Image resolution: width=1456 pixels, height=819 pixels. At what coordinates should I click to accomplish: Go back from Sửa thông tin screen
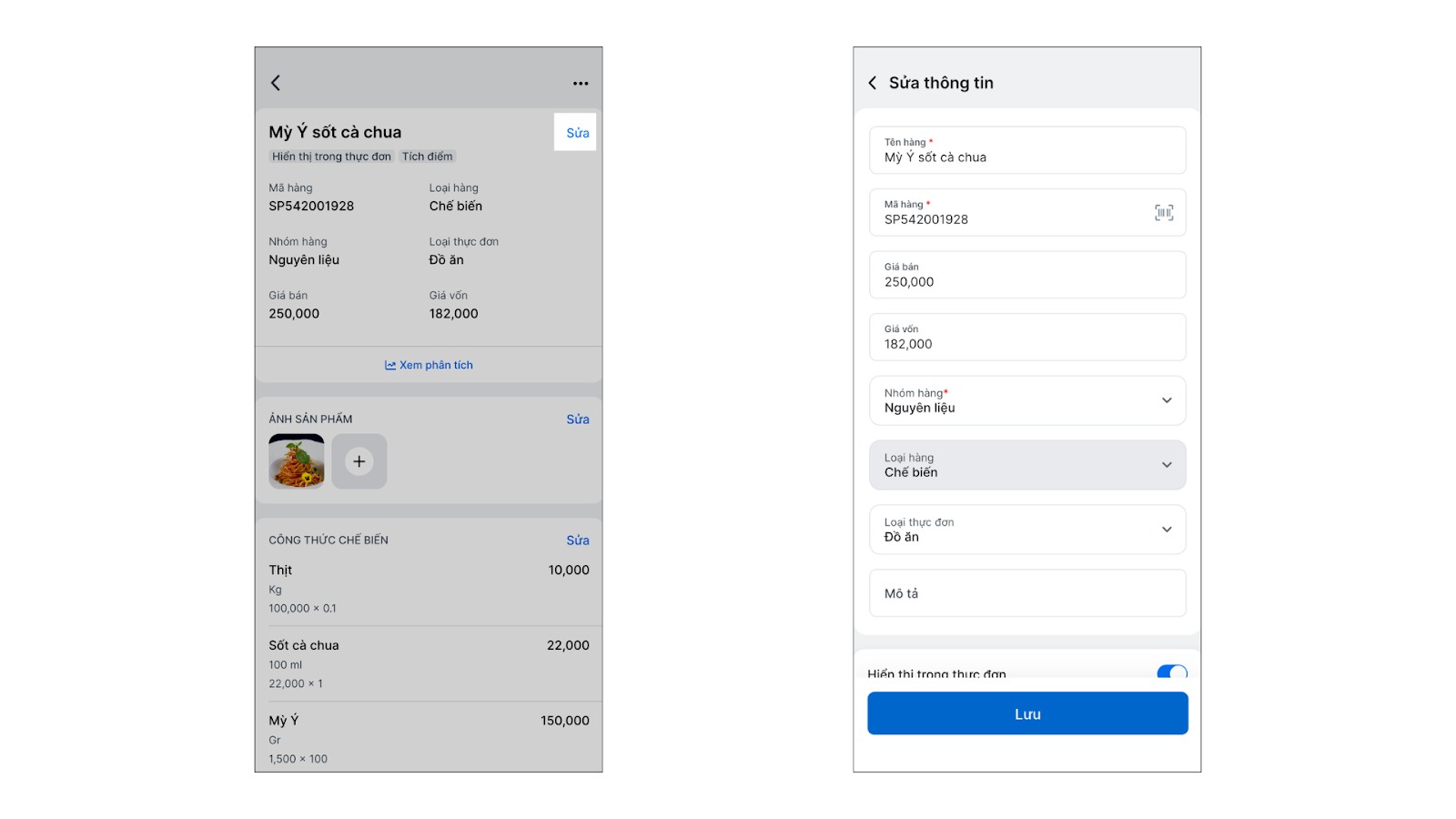(873, 83)
